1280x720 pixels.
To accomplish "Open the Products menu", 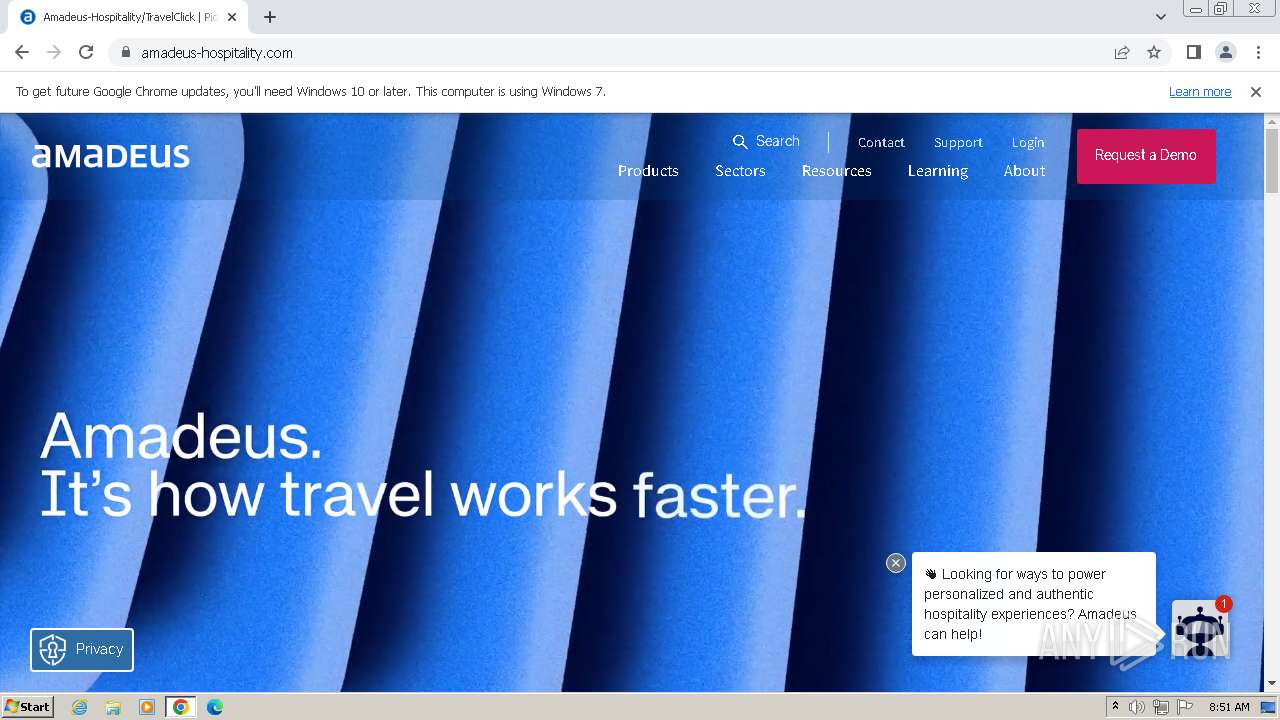I will point(648,171).
